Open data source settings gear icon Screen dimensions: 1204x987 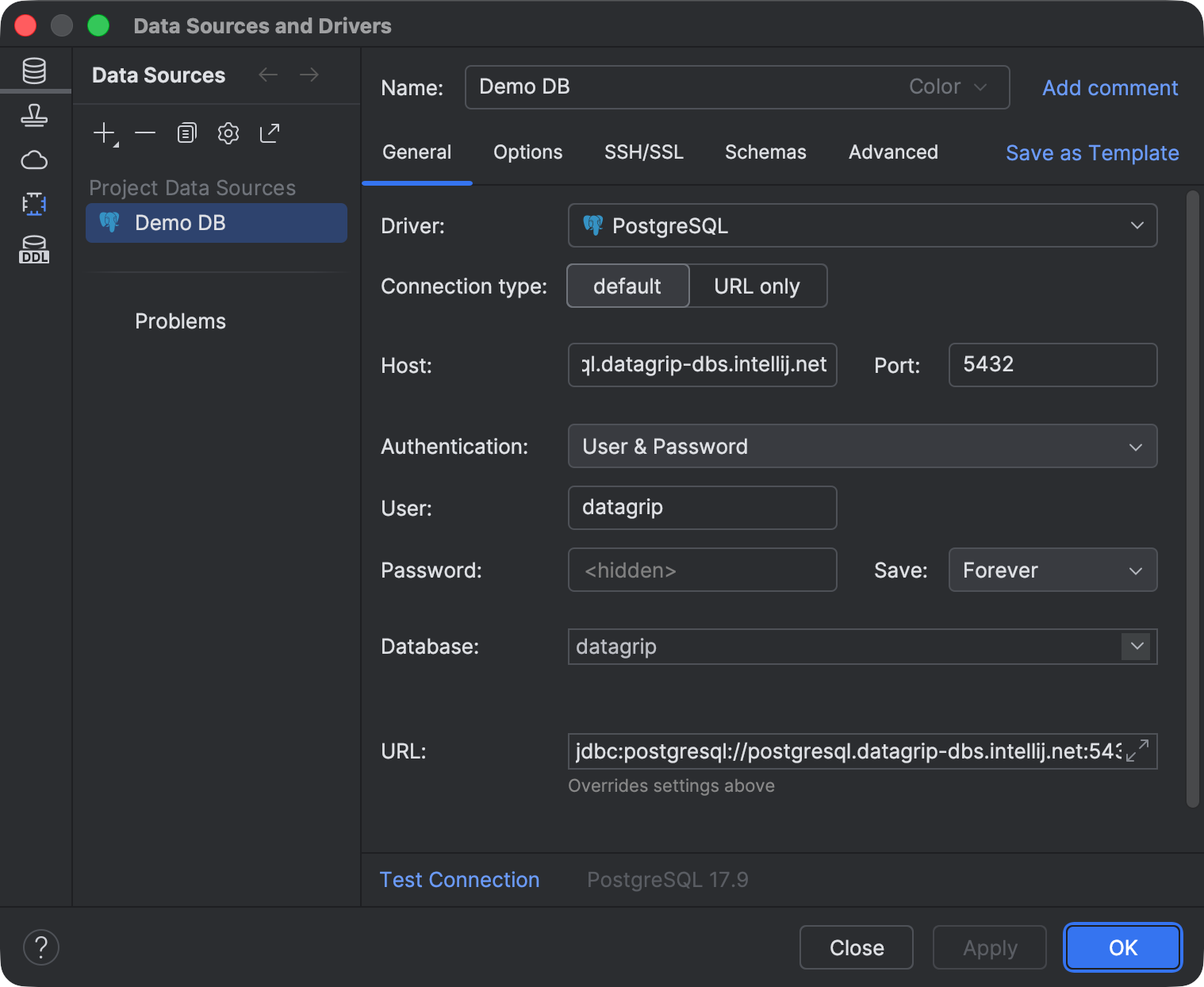coord(228,132)
